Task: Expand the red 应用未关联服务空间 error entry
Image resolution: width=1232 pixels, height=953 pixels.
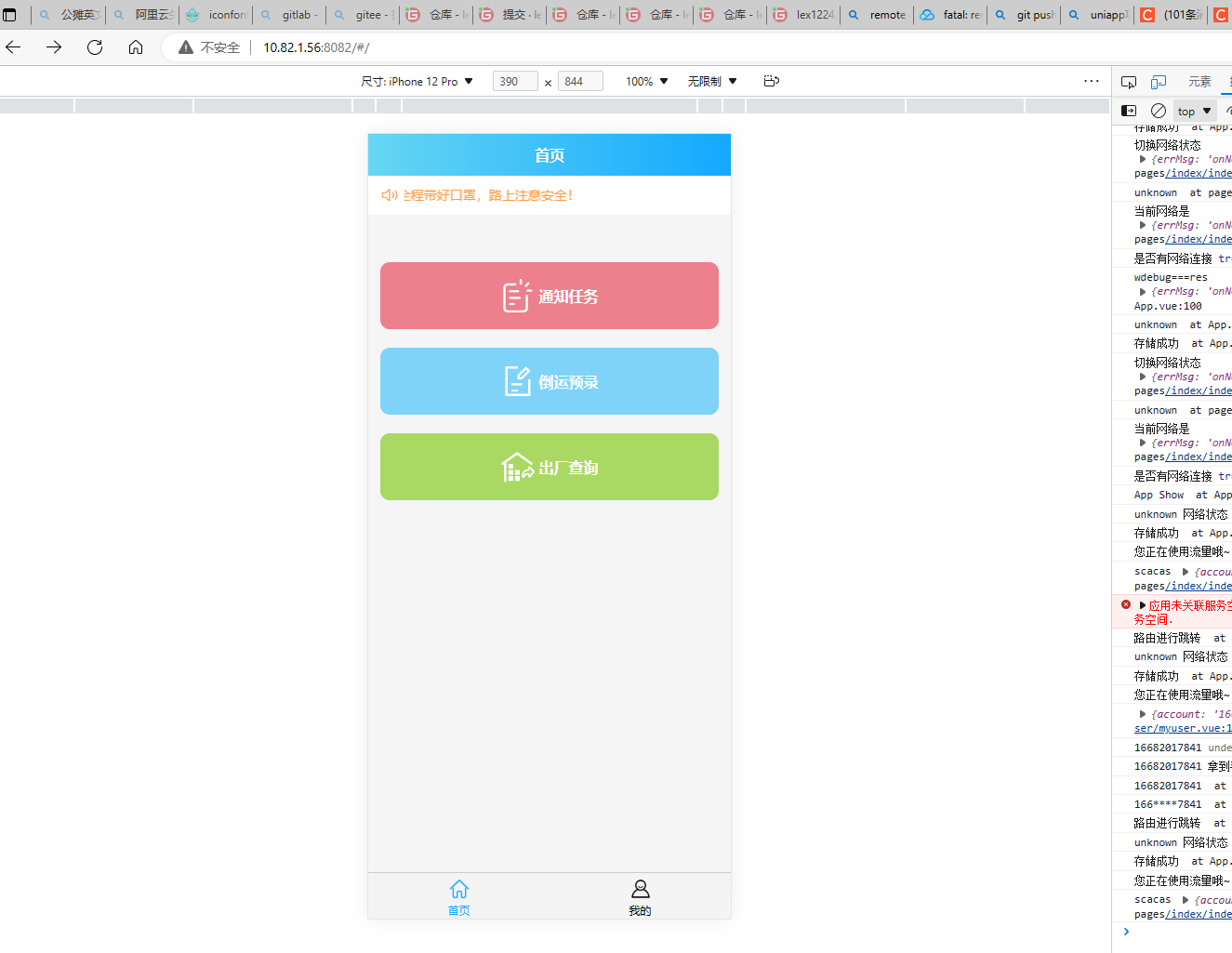Action: 1143,605
